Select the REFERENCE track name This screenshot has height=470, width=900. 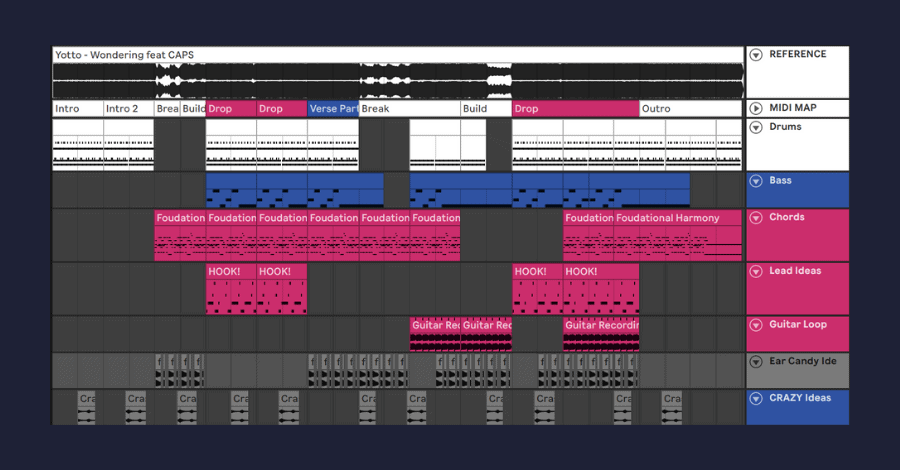click(797, 54)
